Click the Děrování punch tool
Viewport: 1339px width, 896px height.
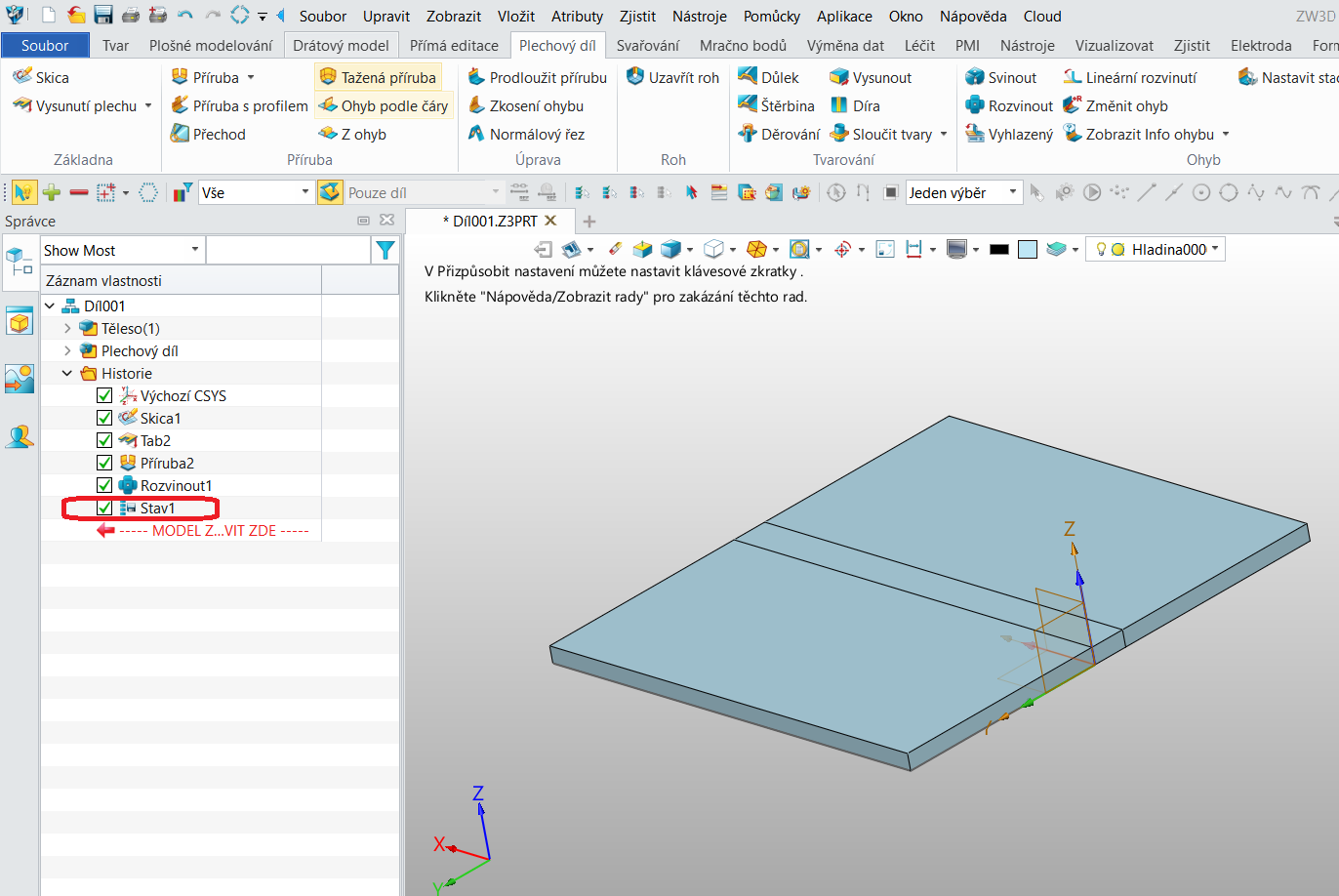click(779, 134)
